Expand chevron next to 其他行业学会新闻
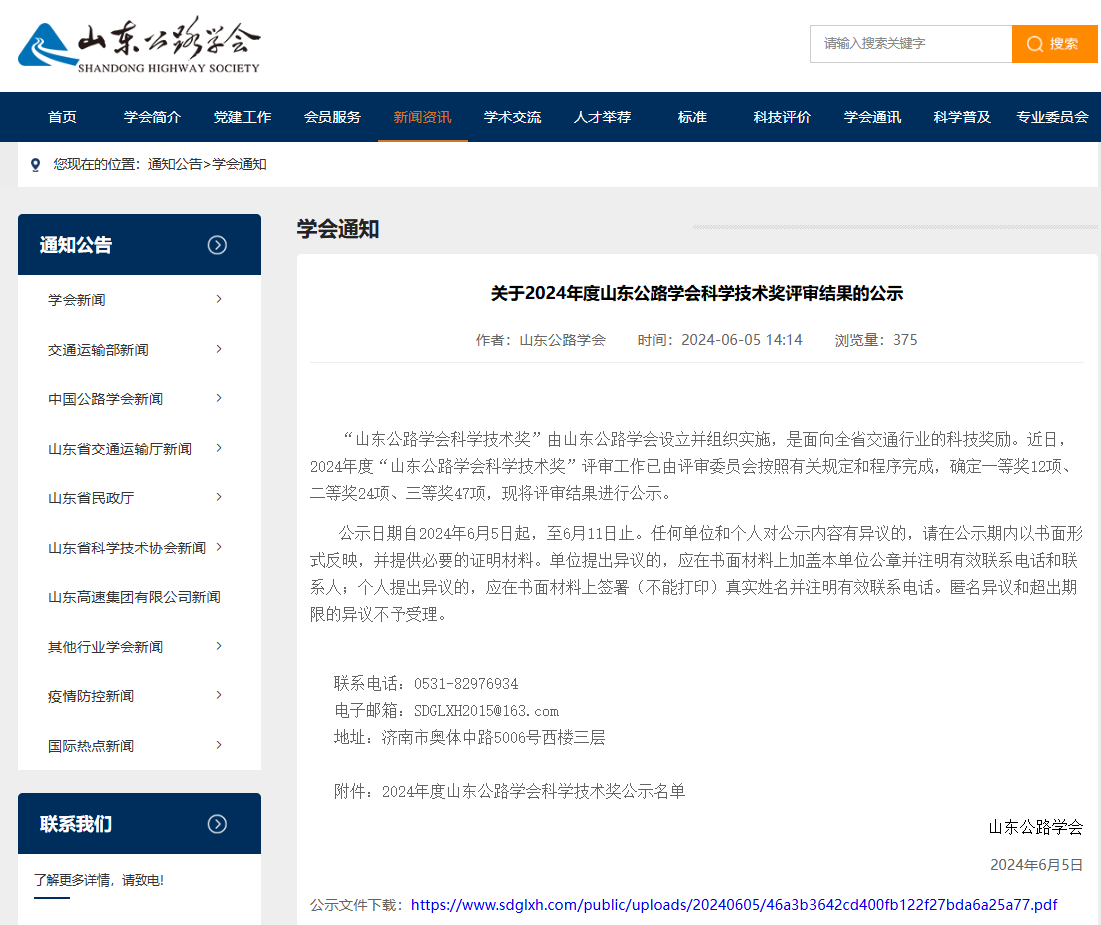The width and height of the screenshot is (1101, 925). 219,646
